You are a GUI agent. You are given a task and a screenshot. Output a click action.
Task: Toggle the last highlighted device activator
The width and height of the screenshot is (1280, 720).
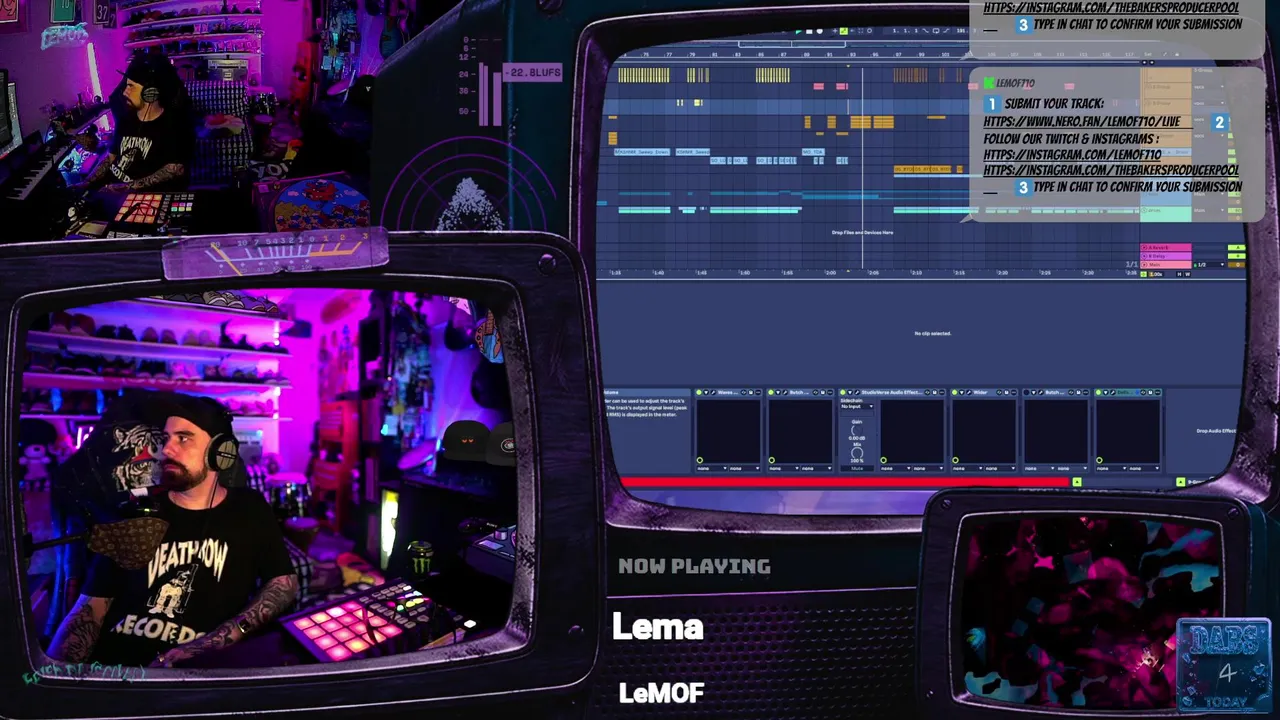click(1098, 392)
